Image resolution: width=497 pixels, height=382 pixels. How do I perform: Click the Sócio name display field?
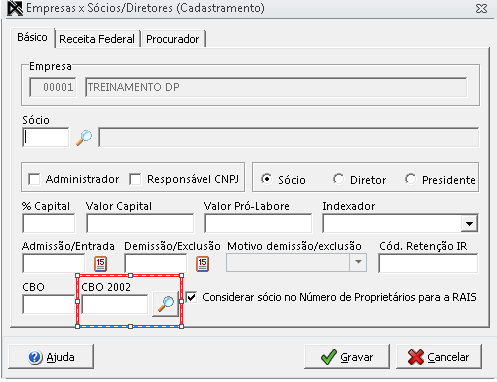[x=289, y=137]
